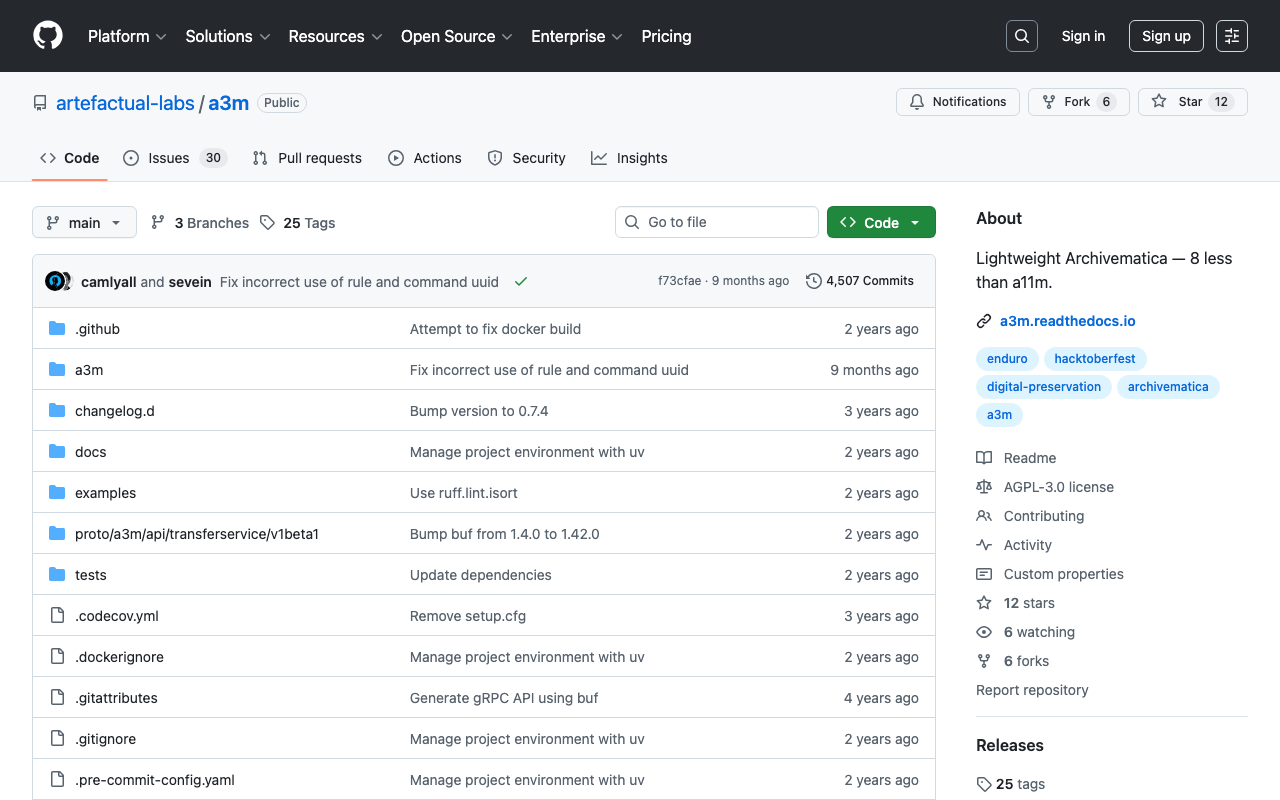This screenshot has height=800, width=1280.
Task: Expand the green Code dropdown button
Action: (x=880, y=223)
